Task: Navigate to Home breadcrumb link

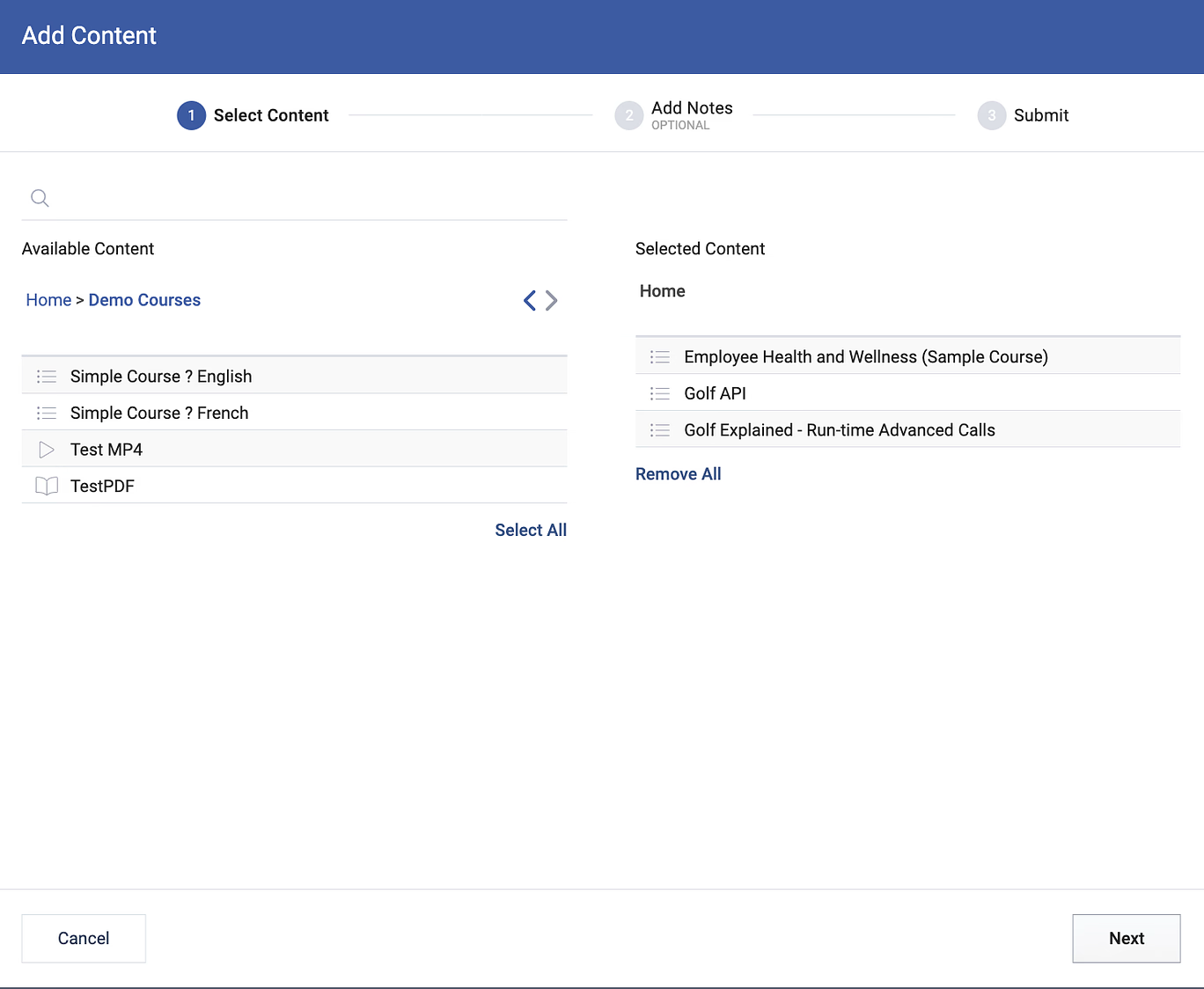Action: [48, 300]
